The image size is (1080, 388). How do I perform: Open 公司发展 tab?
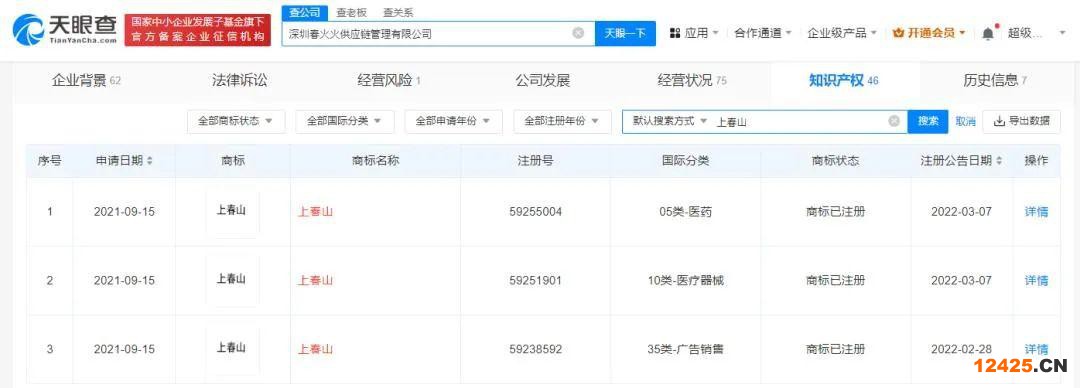click(543, 81)
